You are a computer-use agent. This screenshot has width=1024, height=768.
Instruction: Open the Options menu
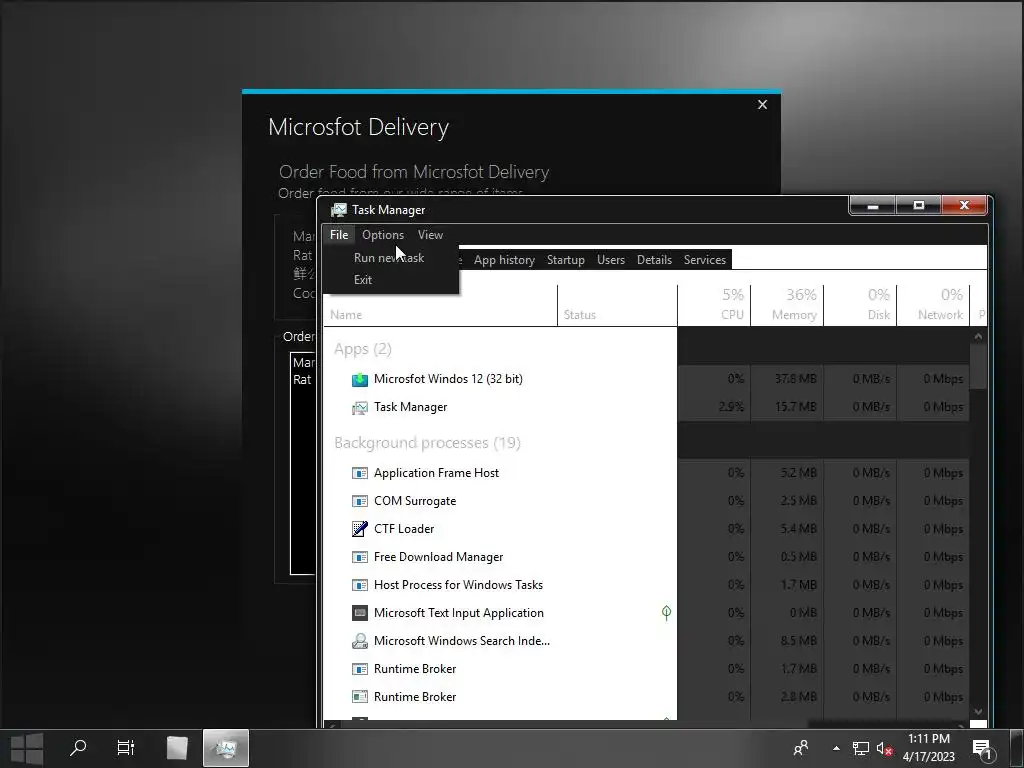click(383, 235)
